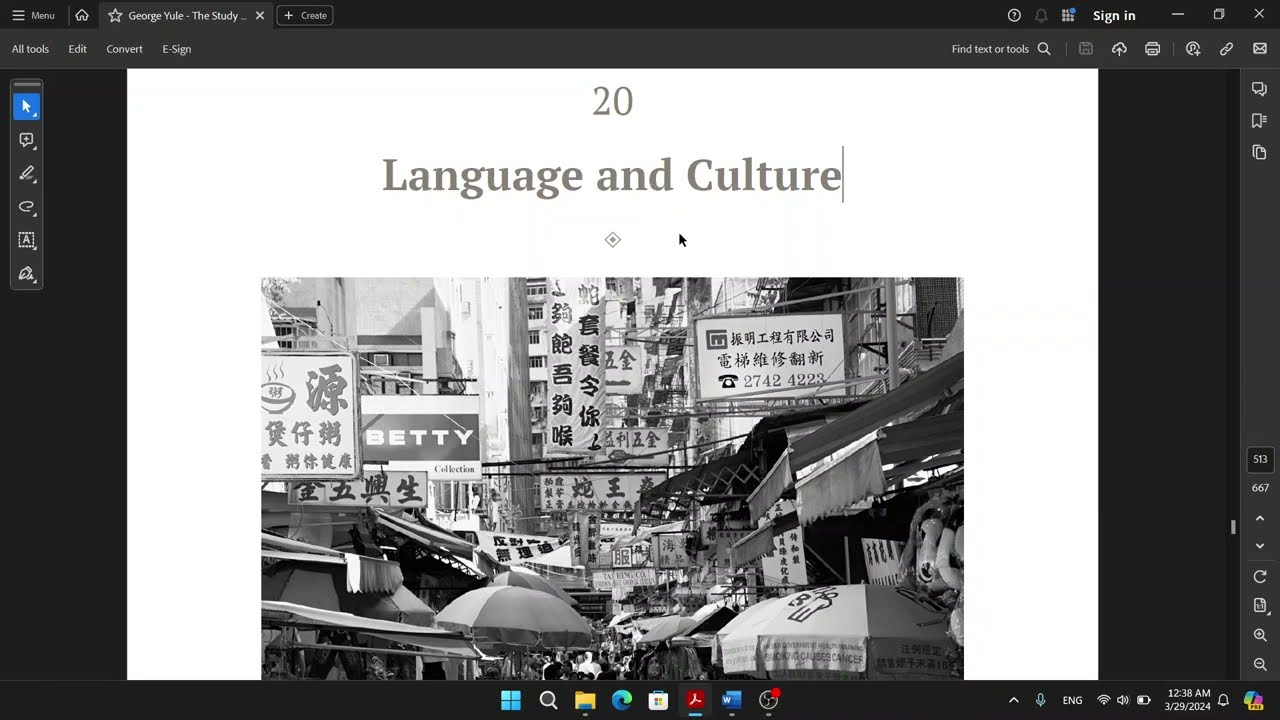Open File Explorer from the taskbar
Screen dimensions: 1280x720
[x=585, y=700]
